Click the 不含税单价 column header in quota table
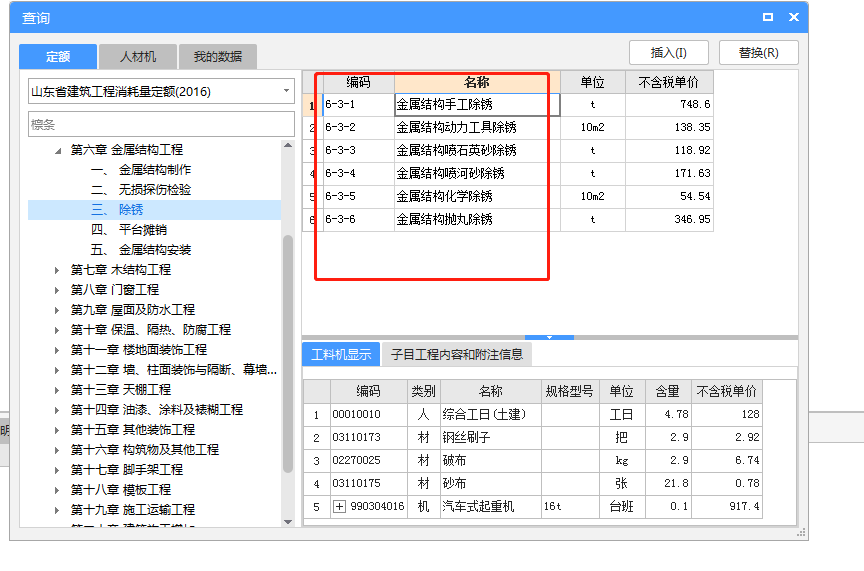 (x=669, y=83)
